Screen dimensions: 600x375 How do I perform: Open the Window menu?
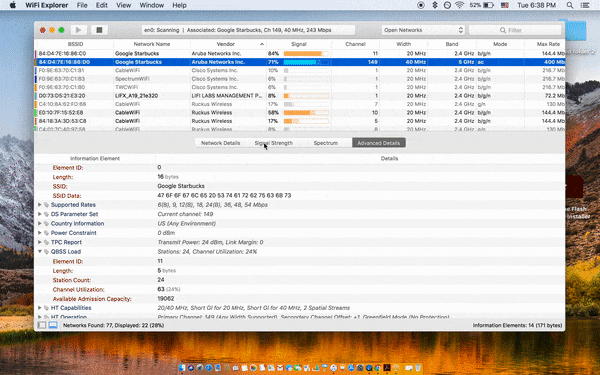coord(152,5)
